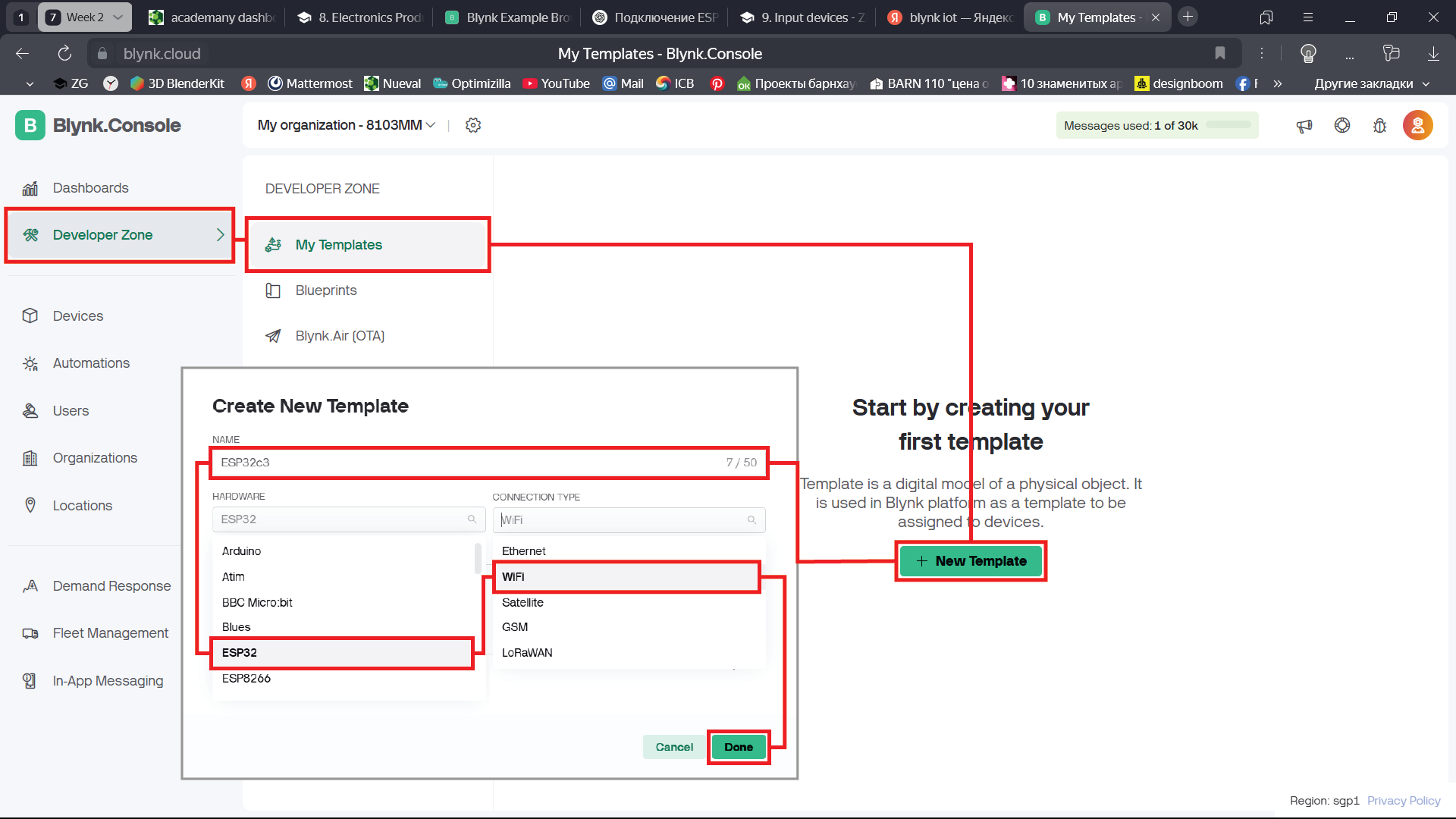Expand Другие закладки bookmarks folder

[x=1372, y=83]
